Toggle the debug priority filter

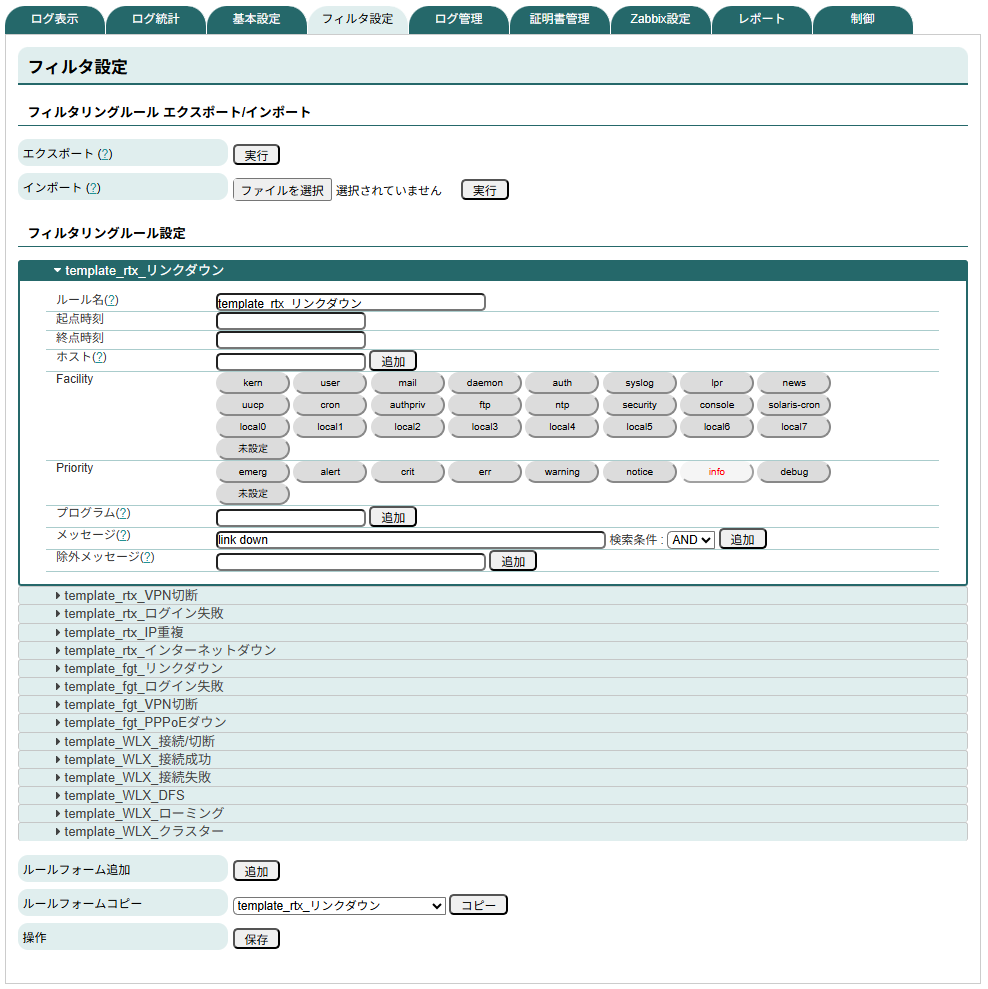793,471
